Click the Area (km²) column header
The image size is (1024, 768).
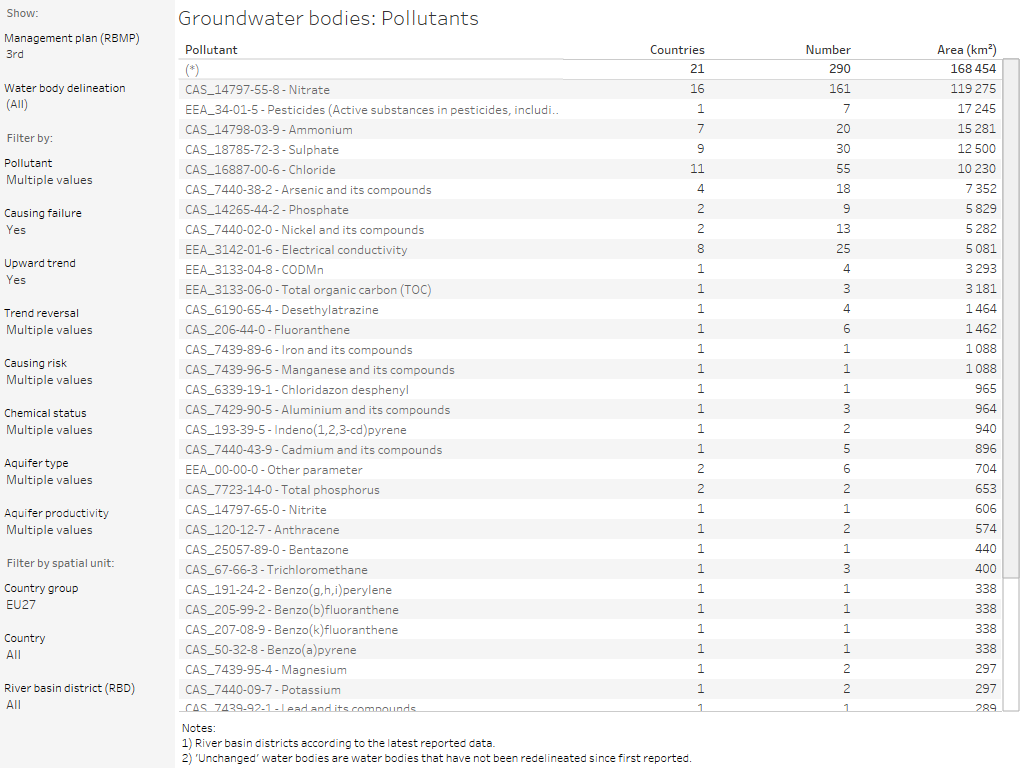coord(967,50)
